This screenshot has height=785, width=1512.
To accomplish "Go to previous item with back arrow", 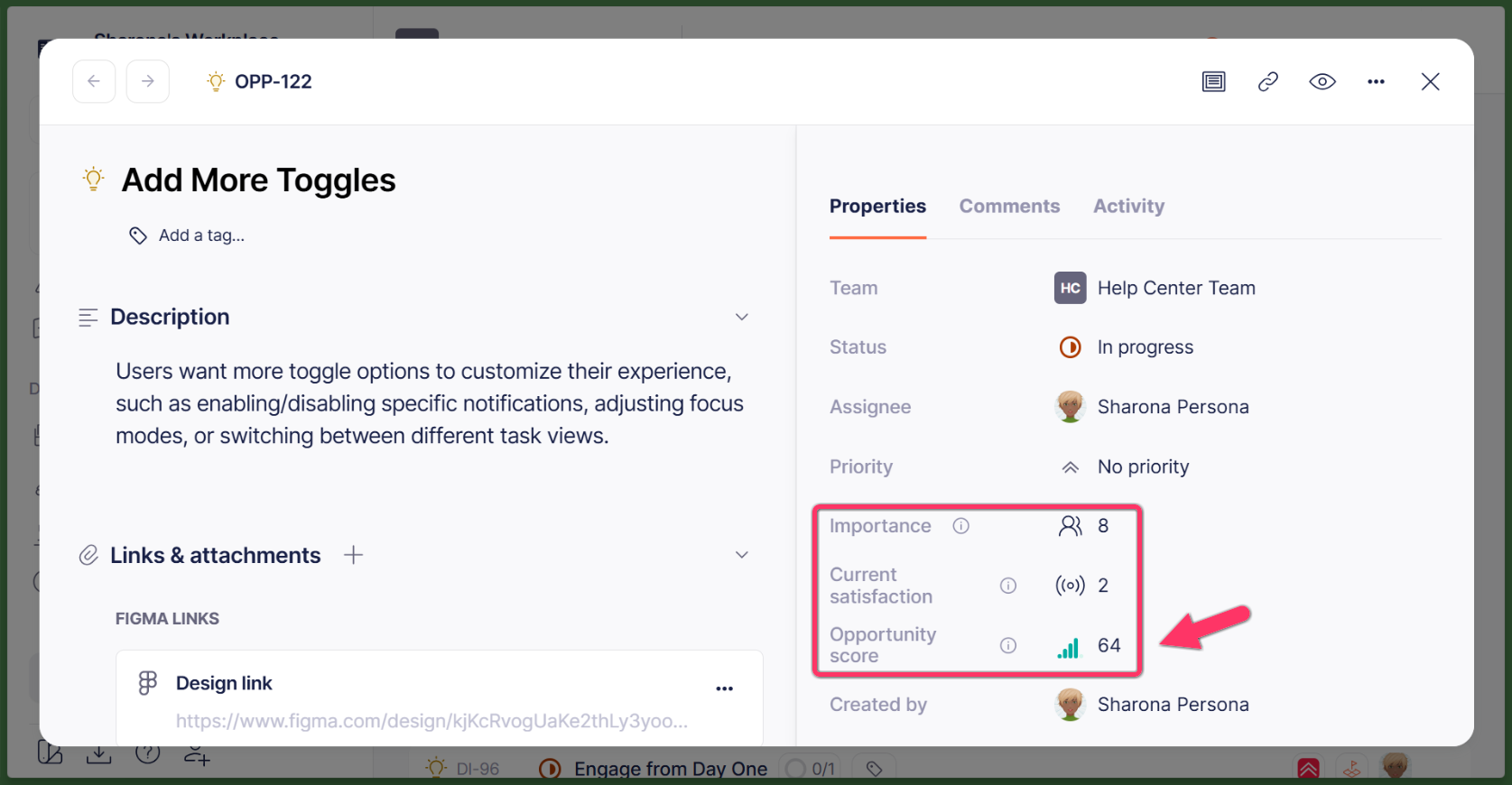I will tap(94, 81).
